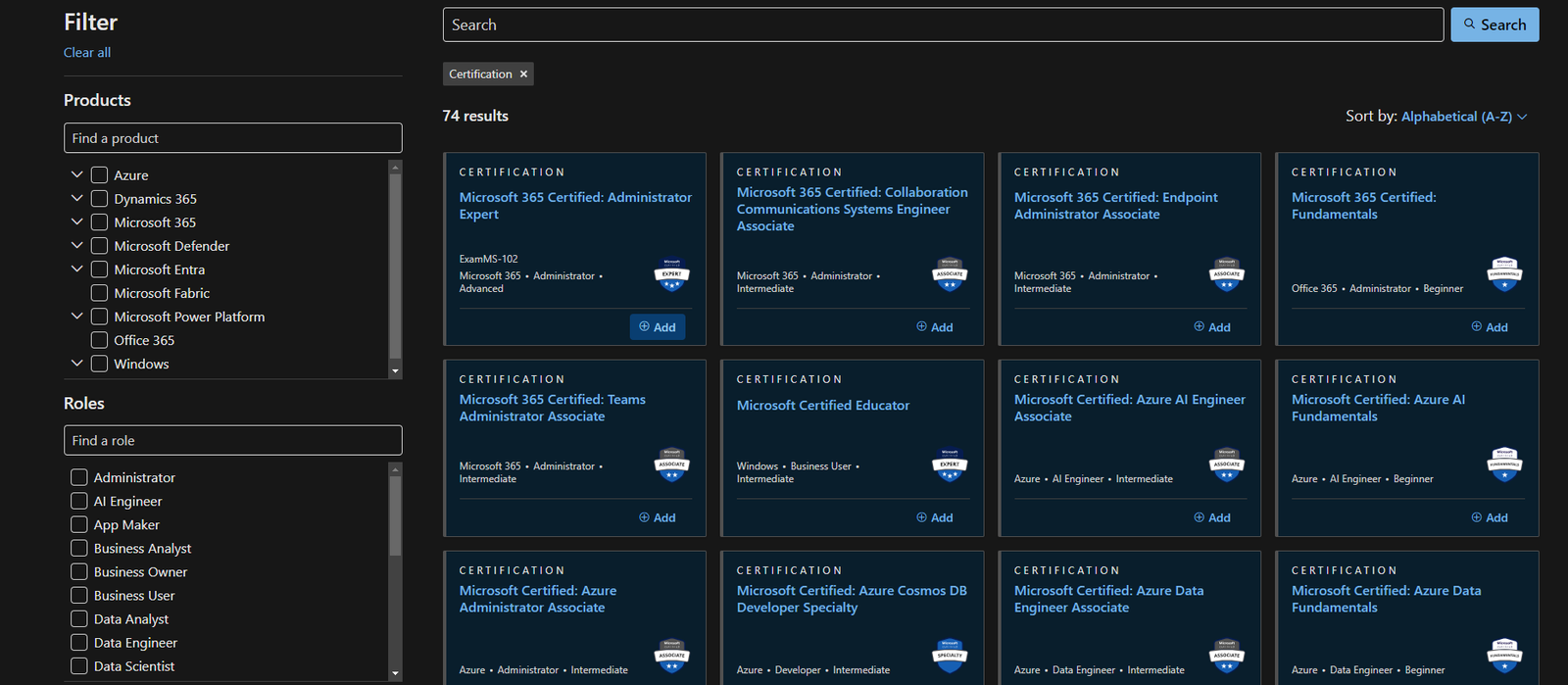Check the AI Engineer role checkbox
This screenshot has width=1568, height=685.
tap(79, 501)
